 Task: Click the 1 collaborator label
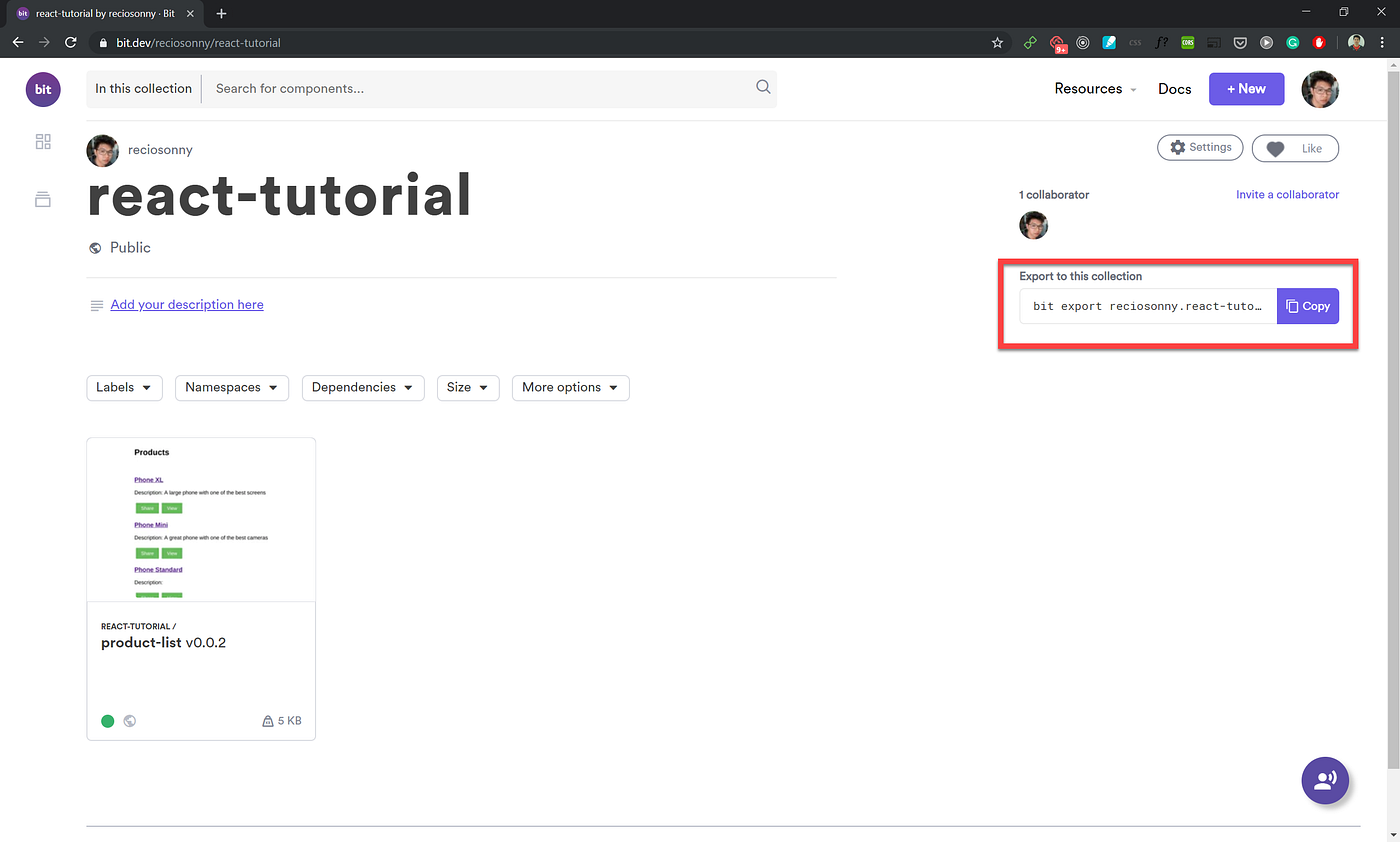(x=1054, y=195)
